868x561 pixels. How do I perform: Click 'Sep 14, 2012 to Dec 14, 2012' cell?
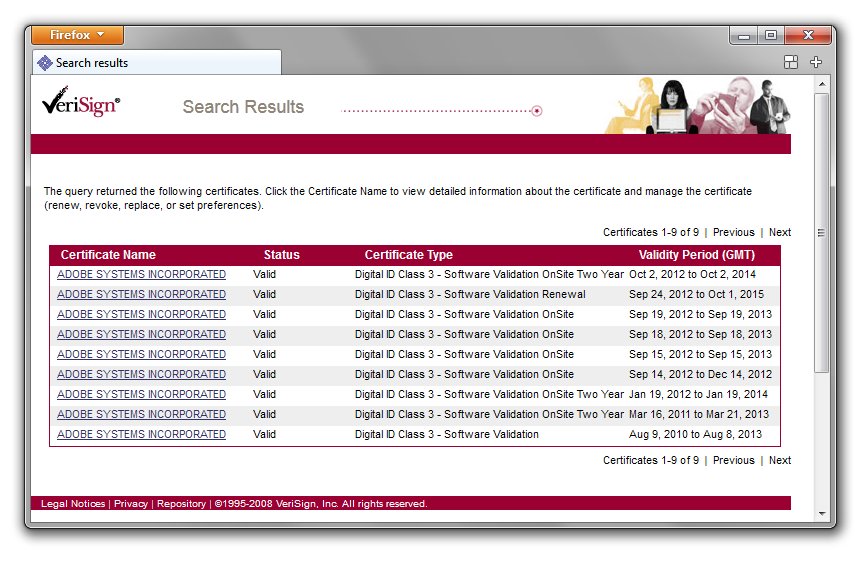700,374
